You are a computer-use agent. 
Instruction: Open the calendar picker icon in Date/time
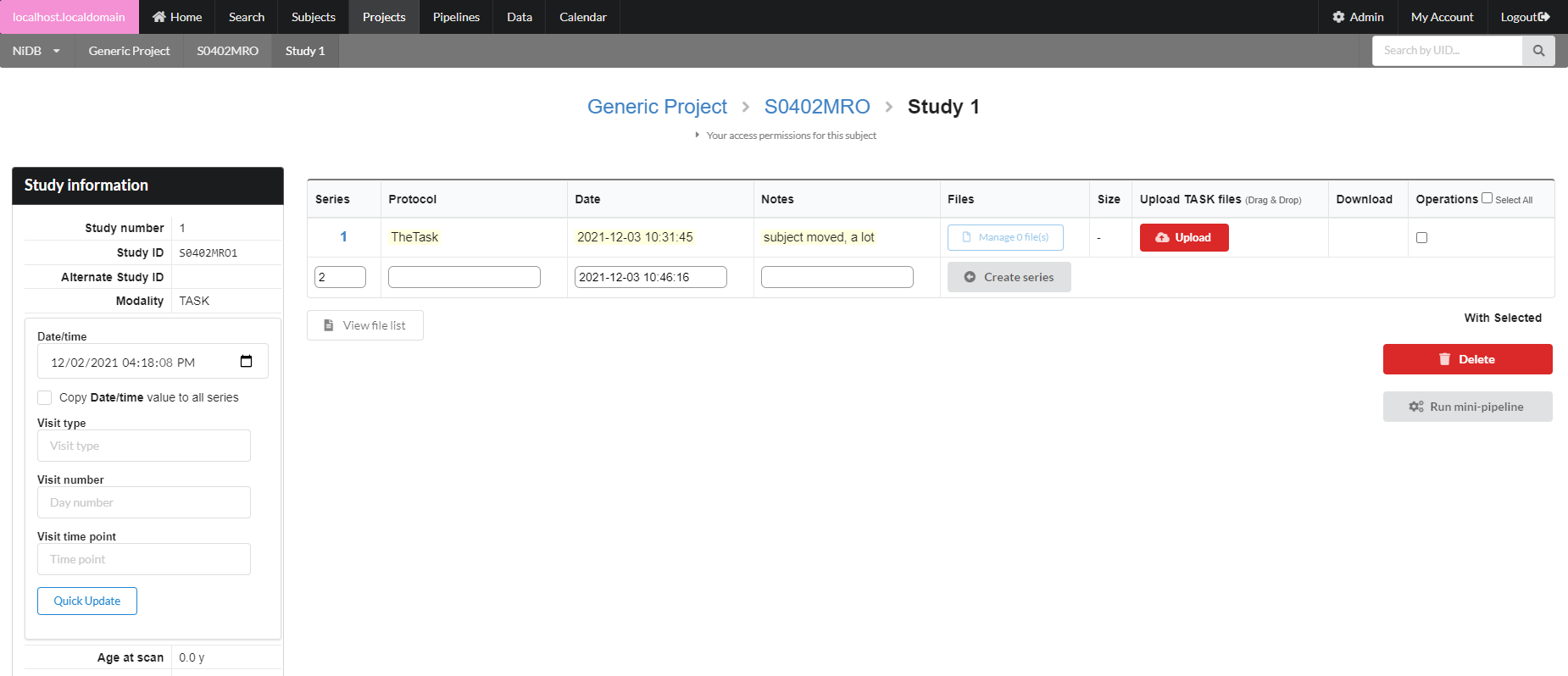pos(246,362)
